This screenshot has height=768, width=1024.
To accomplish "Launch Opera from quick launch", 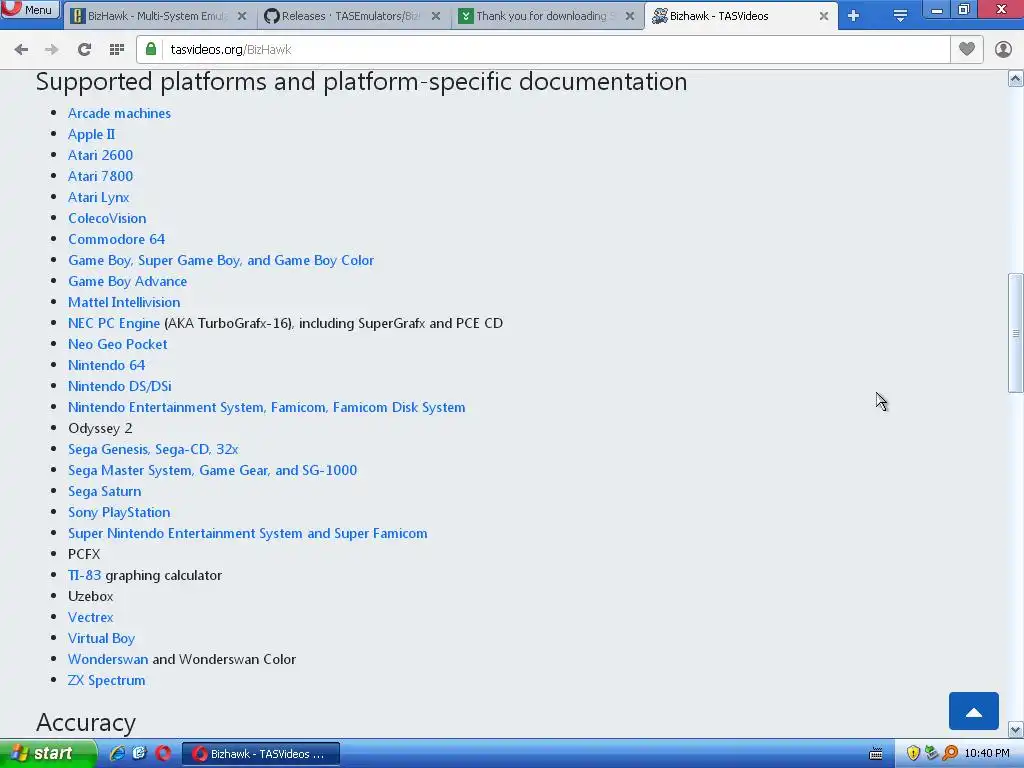I will [163, 754].
